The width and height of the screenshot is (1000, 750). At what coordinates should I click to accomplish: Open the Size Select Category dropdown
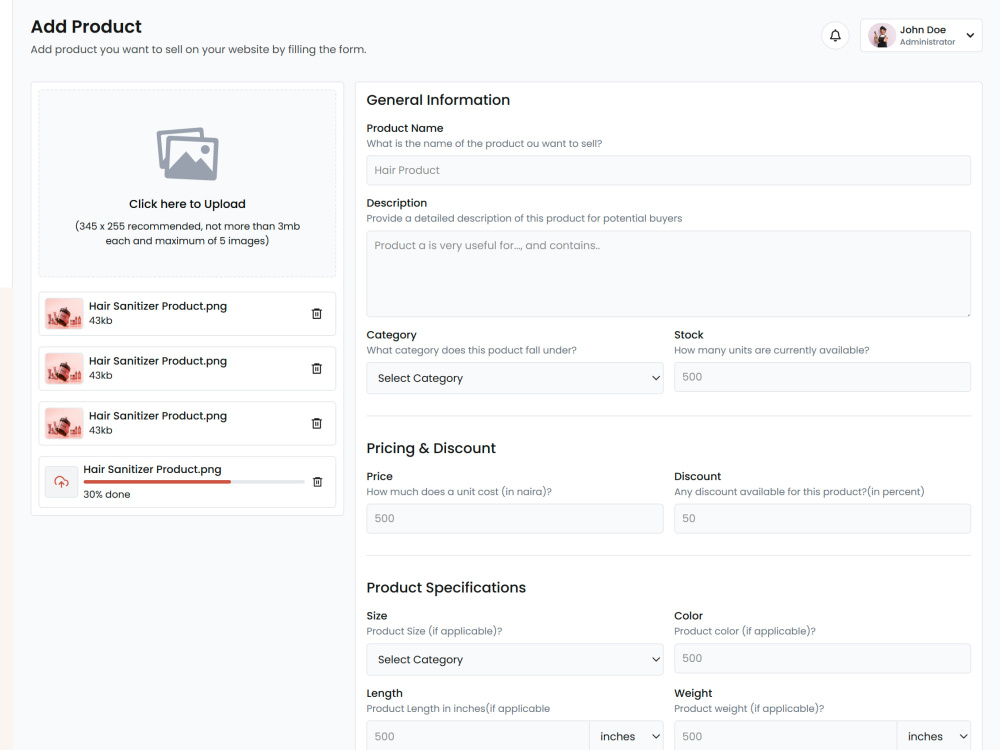(x=515, y=659)
